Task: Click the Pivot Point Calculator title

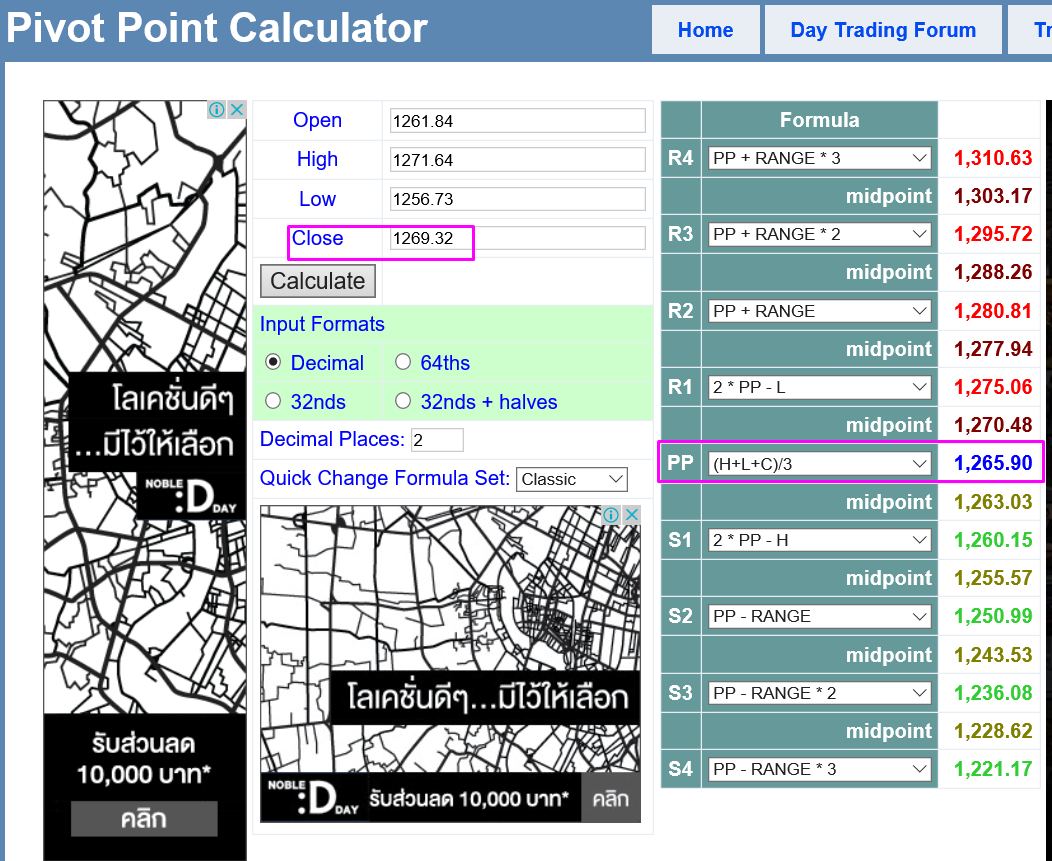Action: click(x=217, y=28)
